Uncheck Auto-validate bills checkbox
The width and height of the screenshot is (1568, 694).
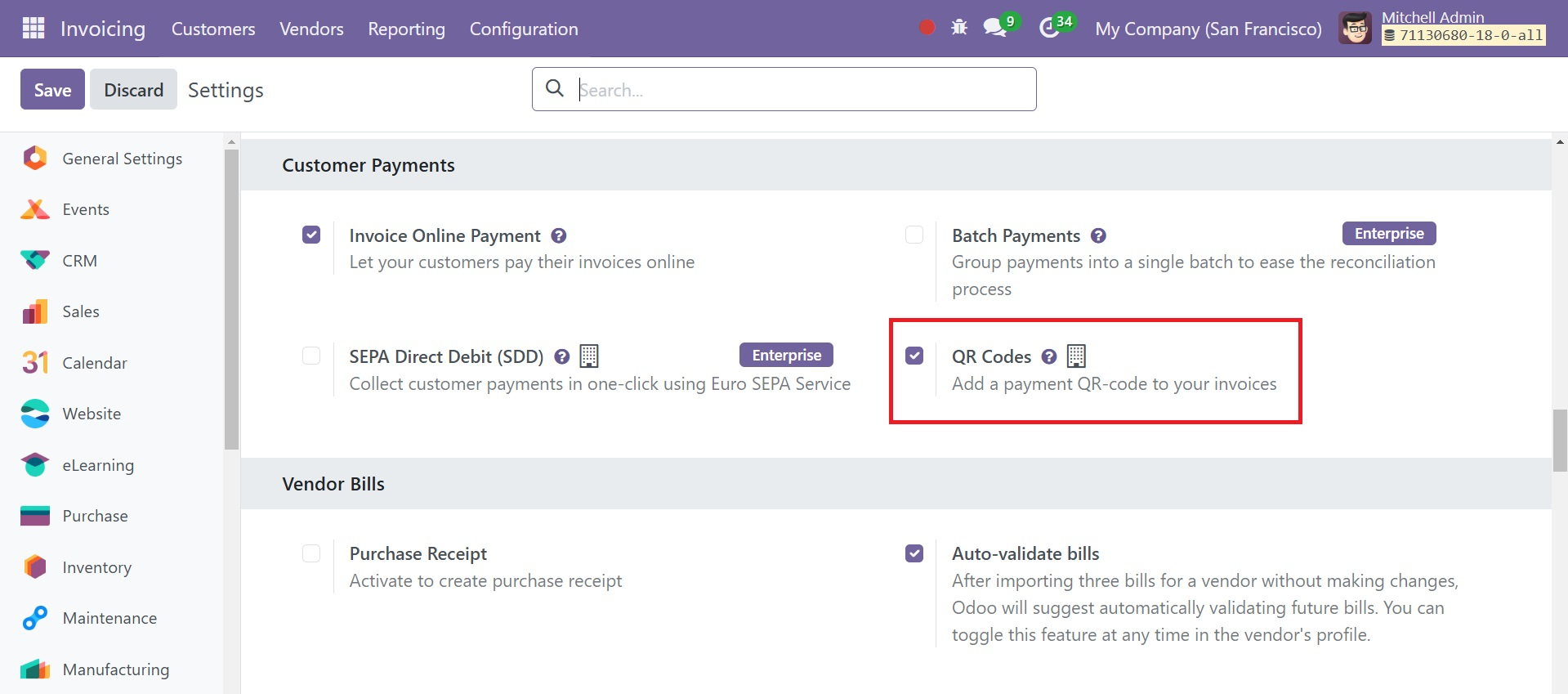tap(914, 553)
